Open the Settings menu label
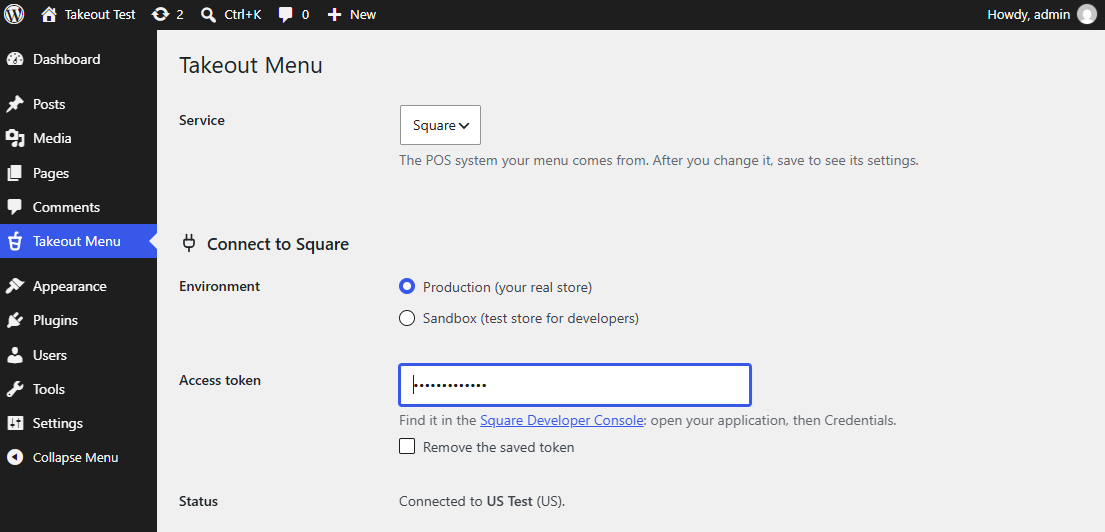Screen dimensions: 1105x532 click(58, 423)
